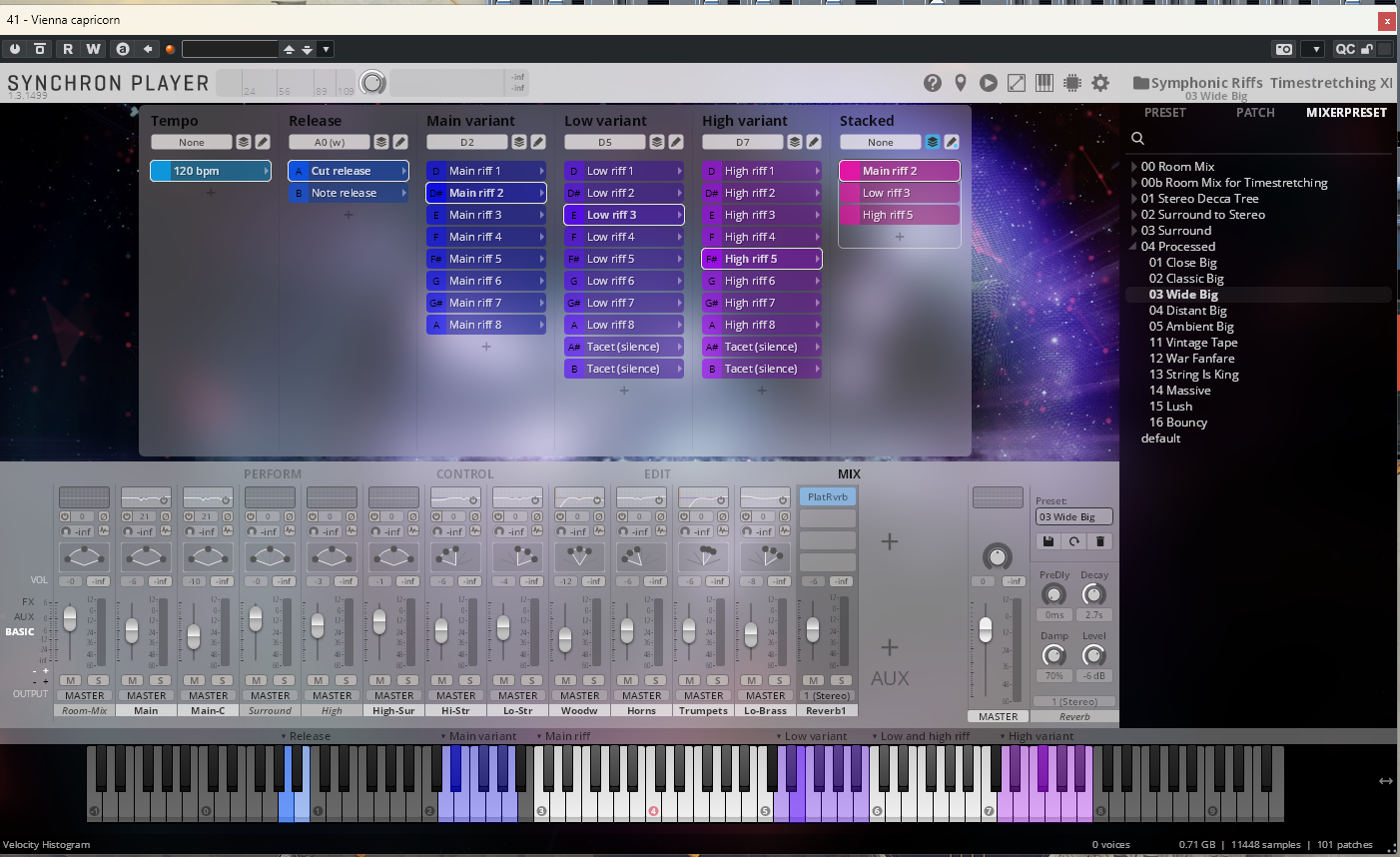Mute the Reverb1 channel
The image size is (1400, 857).
coord(814,680)
